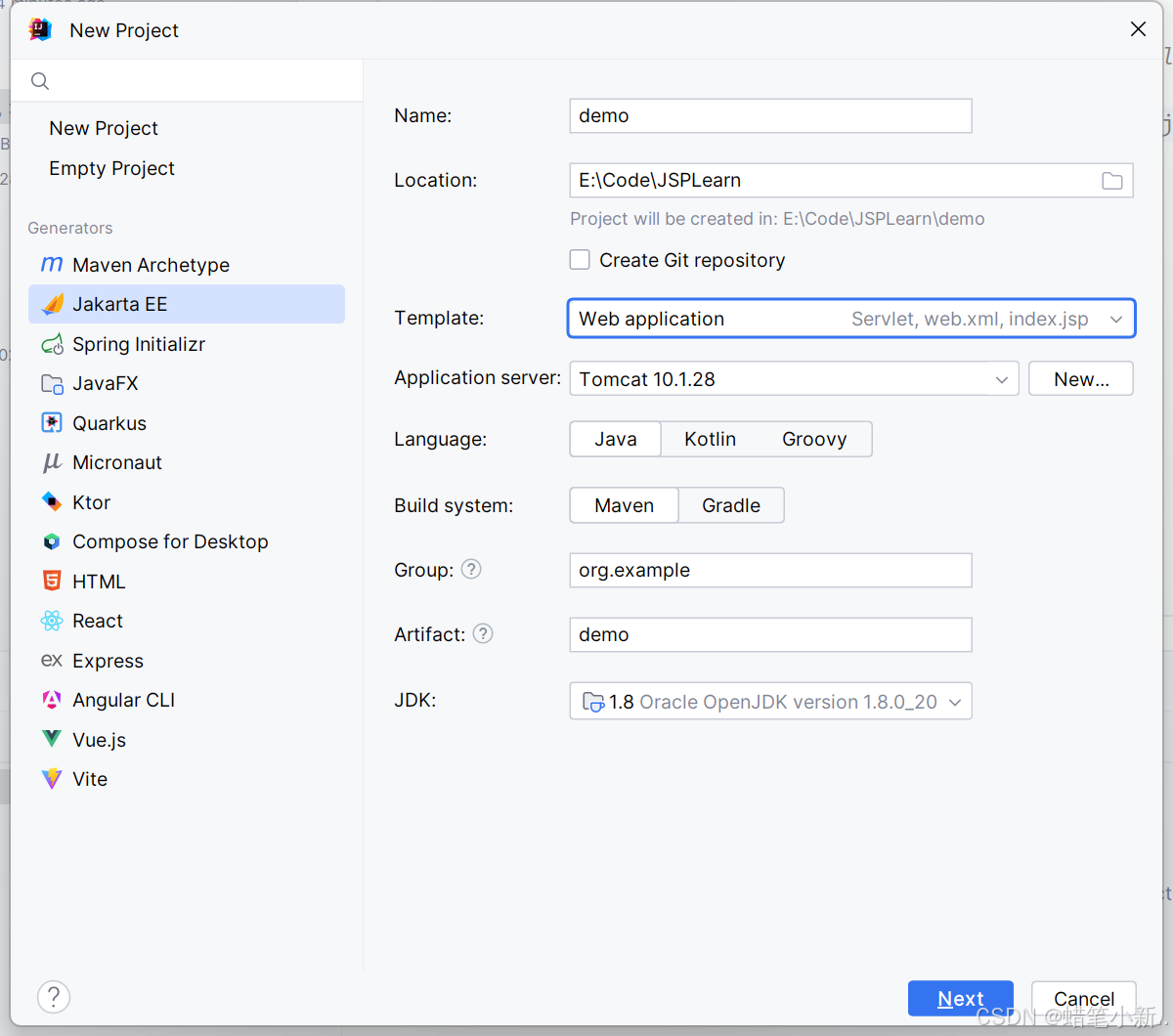Choose Gradle as build system
Image resolution: width=1173 pixels, height=1036 pixels.
(731, 505)
